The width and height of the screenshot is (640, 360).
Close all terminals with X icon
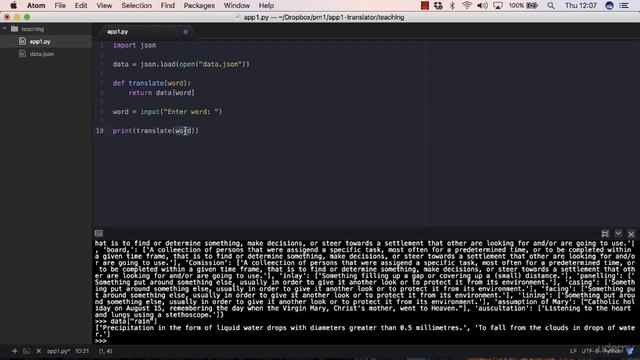coord(39,351)
